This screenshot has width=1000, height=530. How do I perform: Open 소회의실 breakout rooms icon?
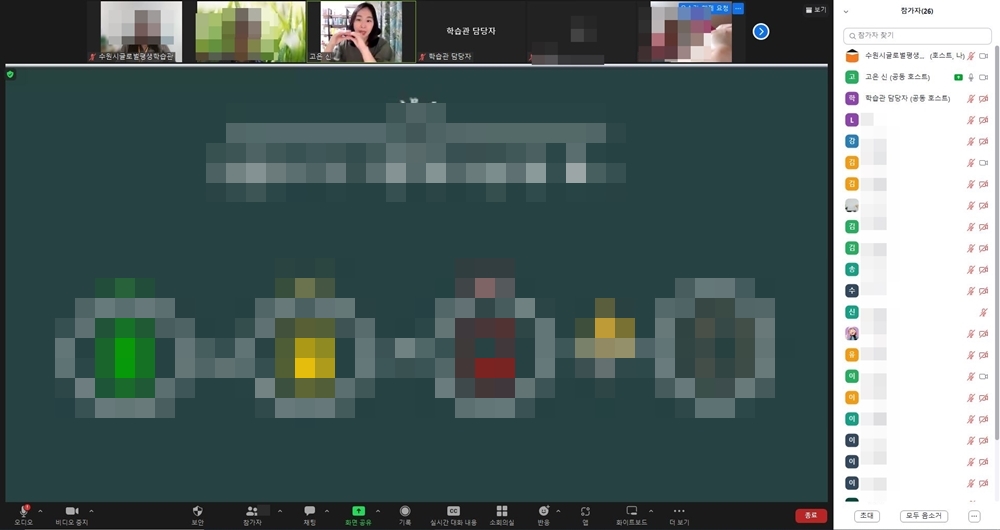[501, 511]
